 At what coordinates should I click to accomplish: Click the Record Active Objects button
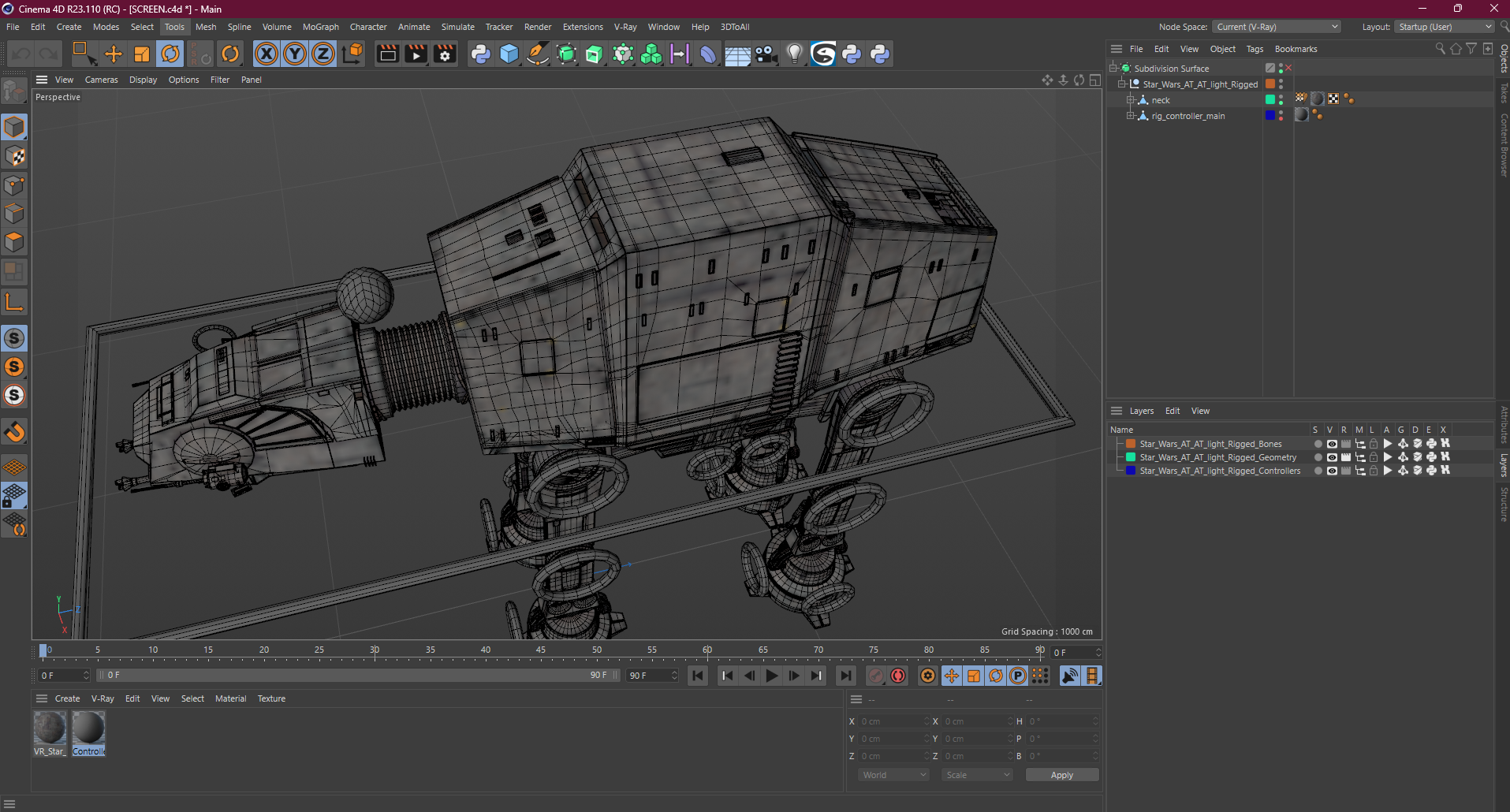pos(875,676)
